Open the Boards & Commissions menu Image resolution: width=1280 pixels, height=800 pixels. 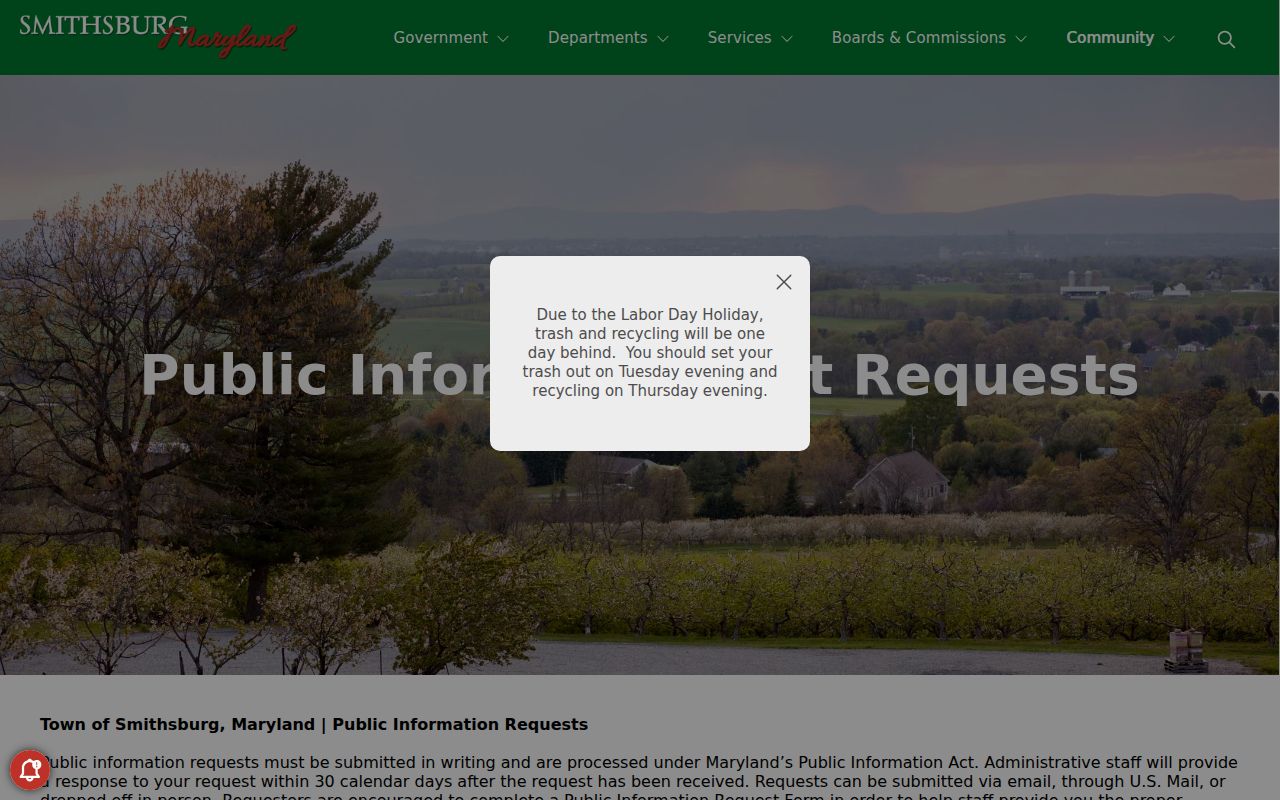coord(919,38)
